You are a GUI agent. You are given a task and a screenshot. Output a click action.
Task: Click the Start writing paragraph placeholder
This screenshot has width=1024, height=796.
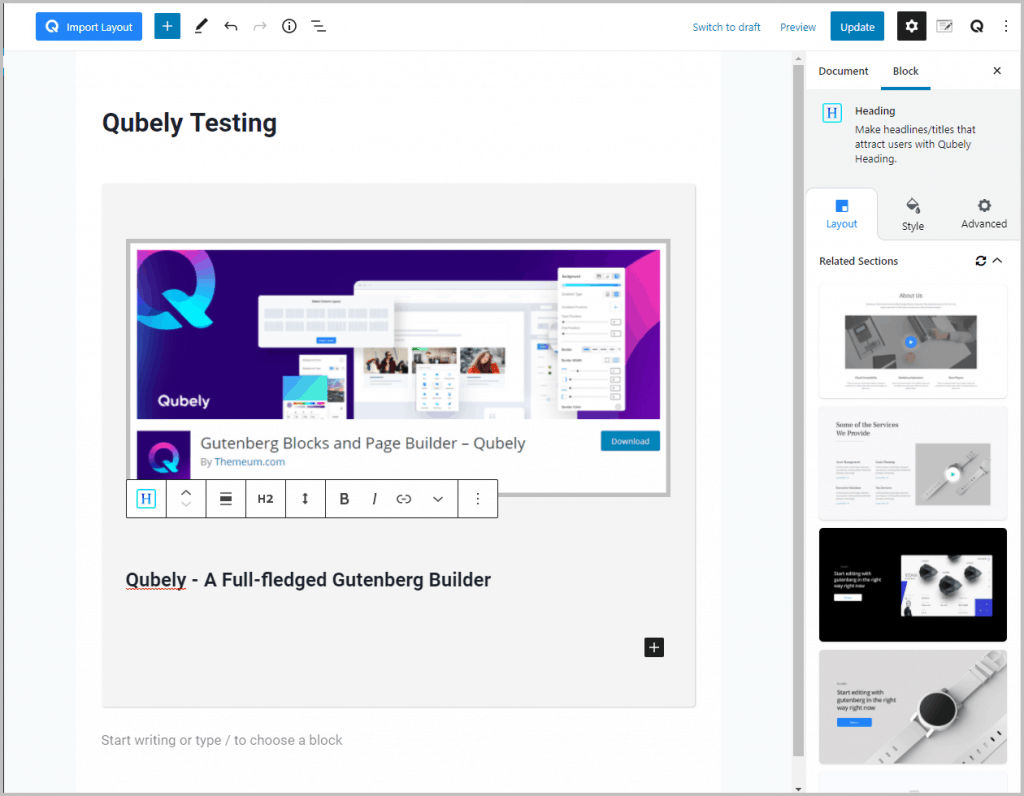click(221, 740)
